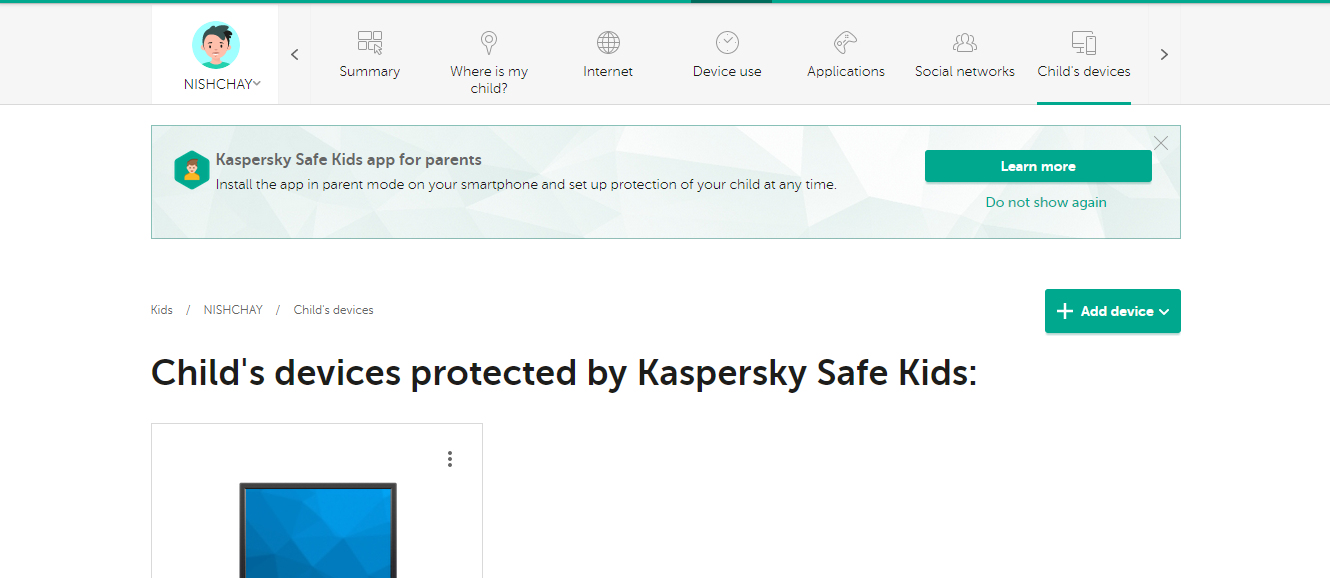
Task: Click the Social networks people icon
Action: pyautogui.click(x=965, y=42)
